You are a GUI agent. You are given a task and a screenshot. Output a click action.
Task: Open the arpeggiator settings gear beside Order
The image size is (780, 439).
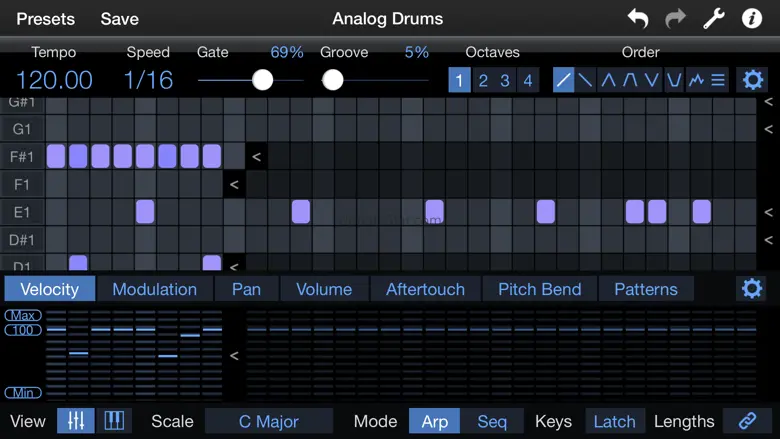tap(753, 80)
